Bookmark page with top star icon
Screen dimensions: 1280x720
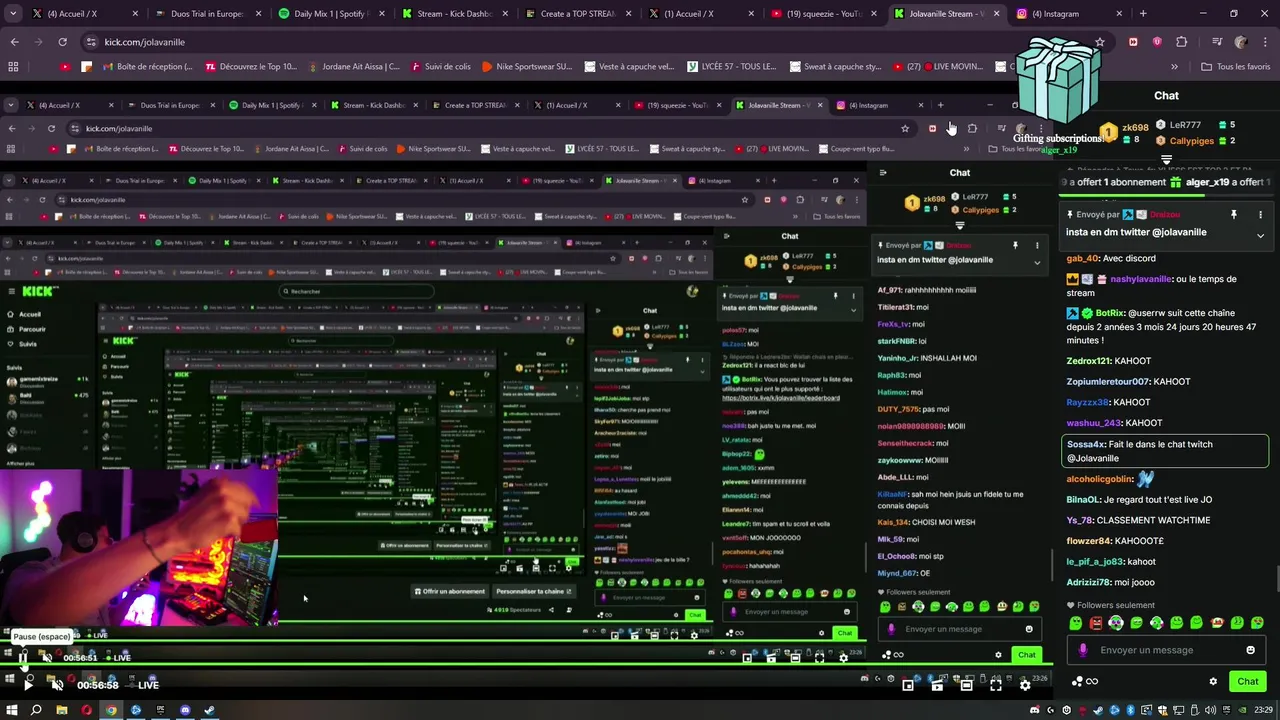pyautogui.click(x=1100, y=42)
